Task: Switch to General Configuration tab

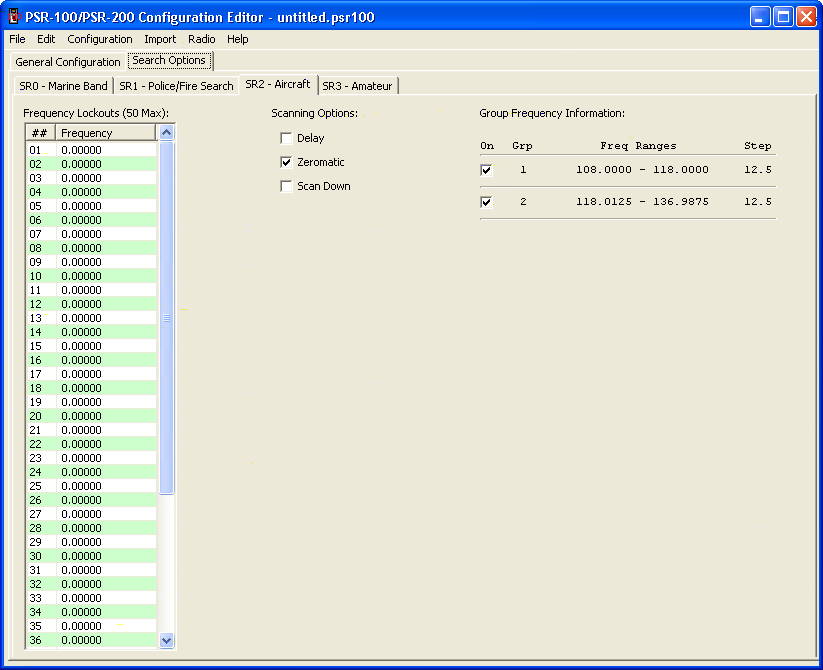Action: 68,62
